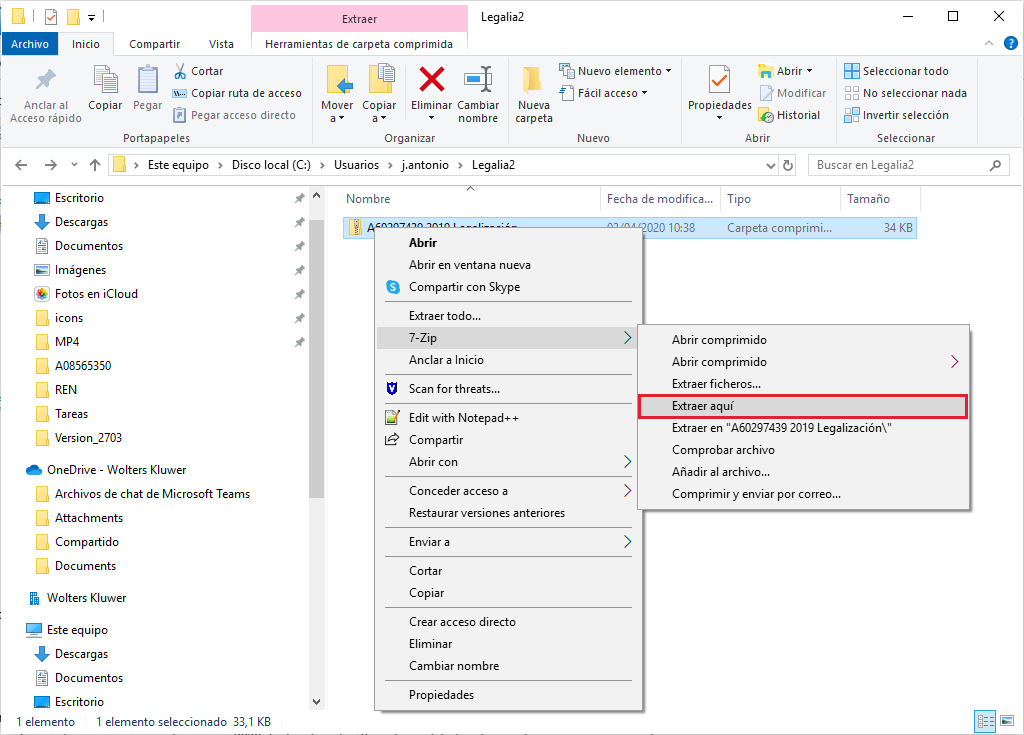Expand the Nuevo elemento dropdown

click(668, 71)
